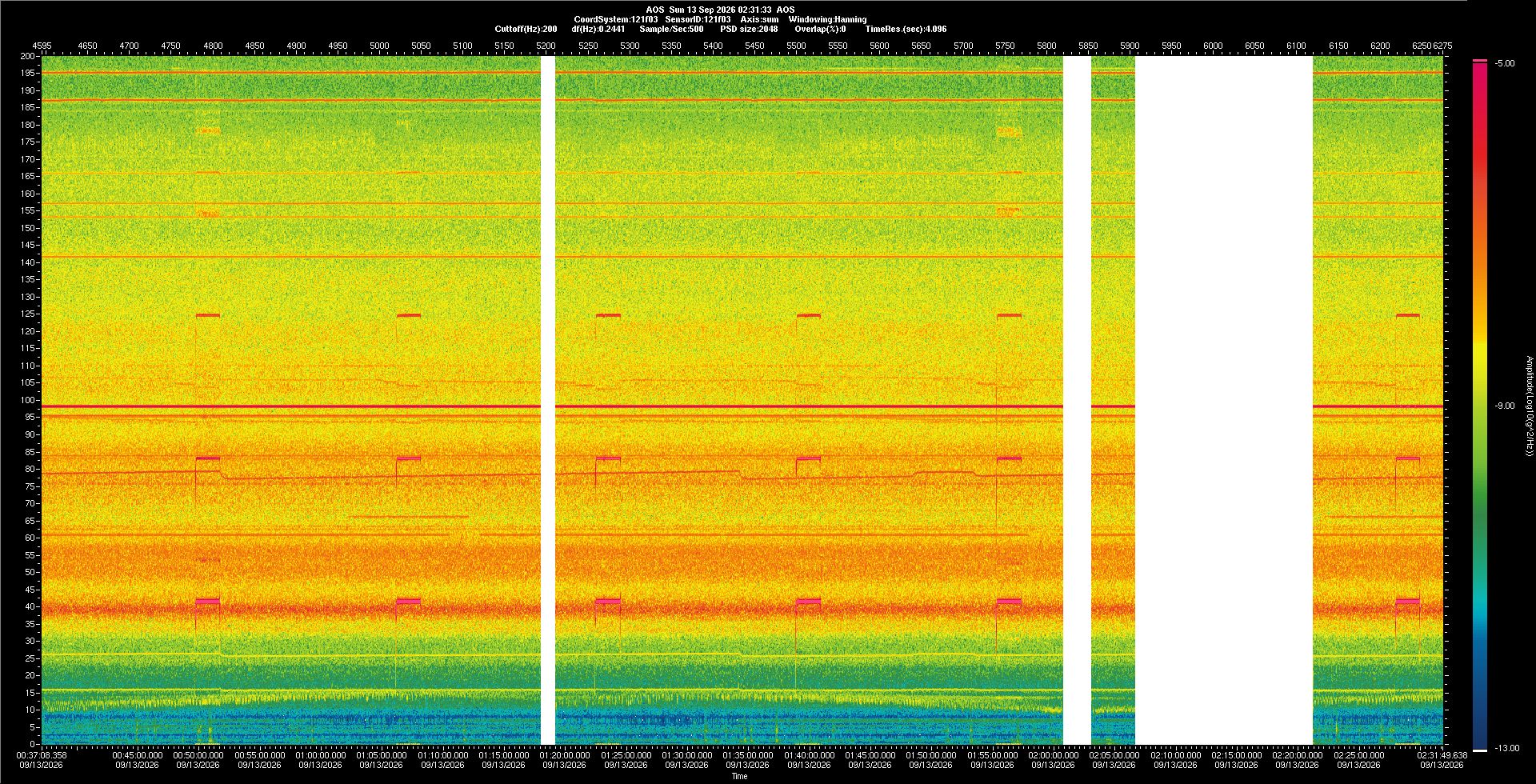The width and height of the screenshot is (1536, 784).
Task: Click the SensorID:121f03 header text
Action: pyautogui.click(x=698, y=19)
